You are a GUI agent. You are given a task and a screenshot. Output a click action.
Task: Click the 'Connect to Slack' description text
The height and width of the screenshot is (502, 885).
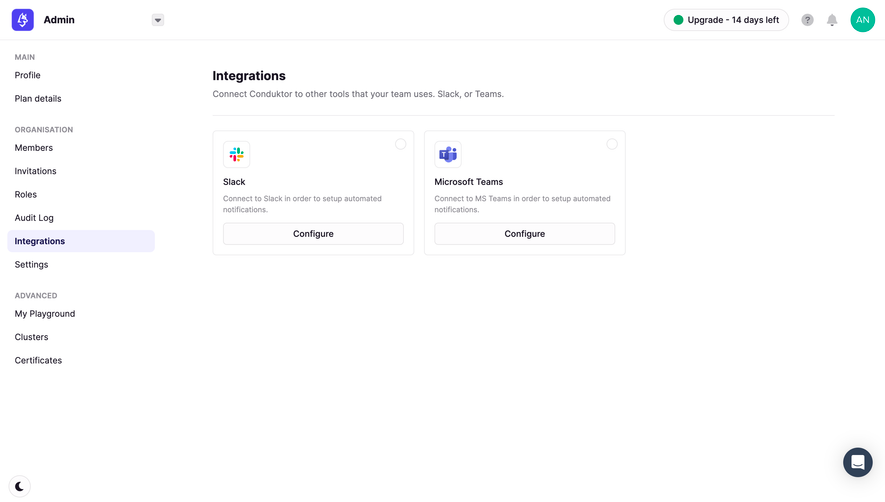302,204
